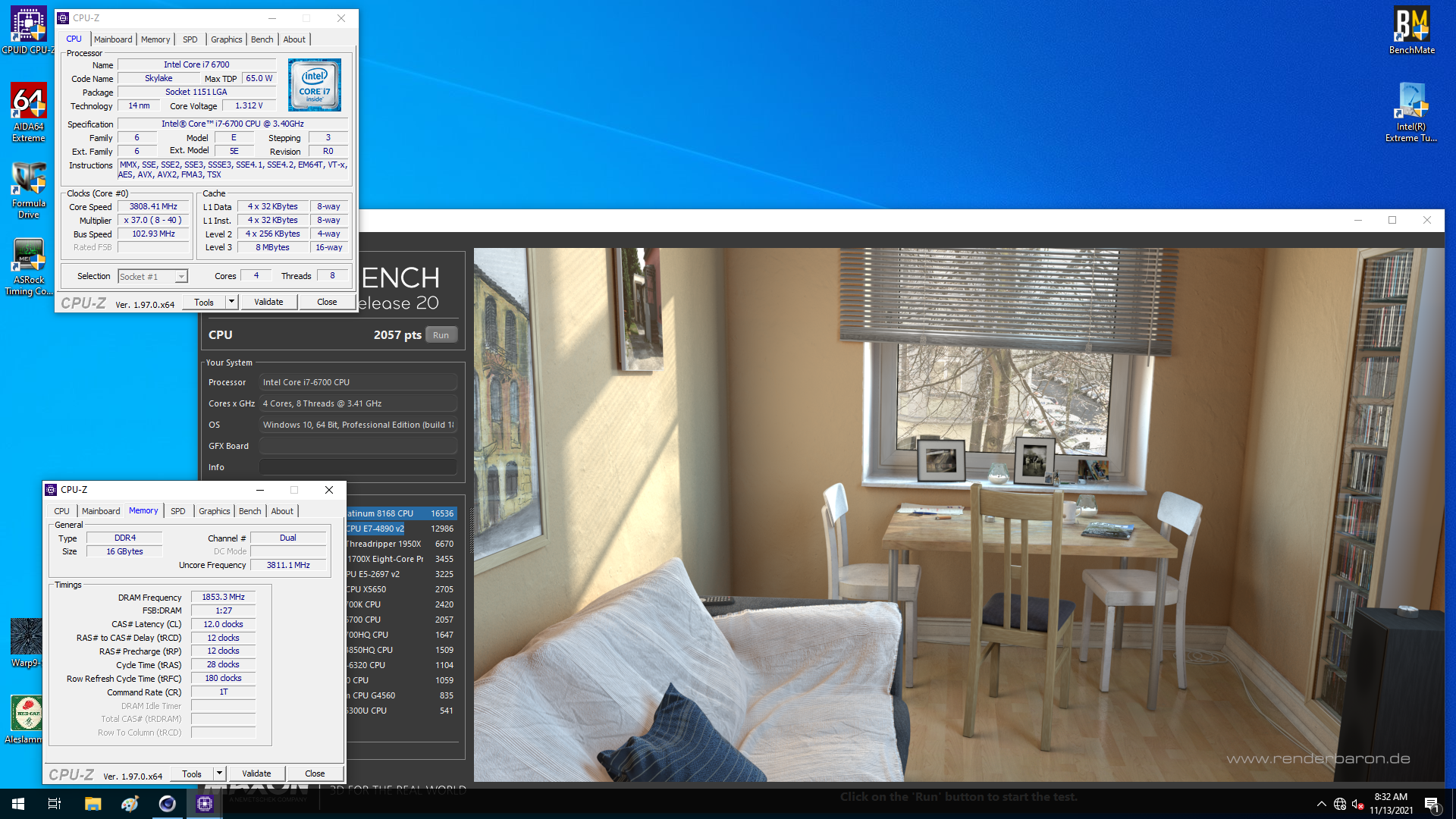The height and width of the screenshot is (819, 1456).
Task: Click the Close button in top CPU-Z
Action: click(327, 302)
